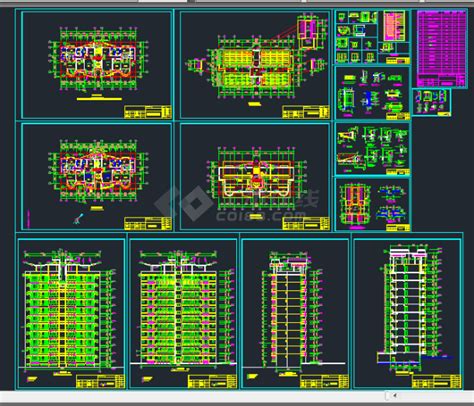Select the roof plan in the middle-center sheet
The image size is (474, 406).
pos(256,178)
